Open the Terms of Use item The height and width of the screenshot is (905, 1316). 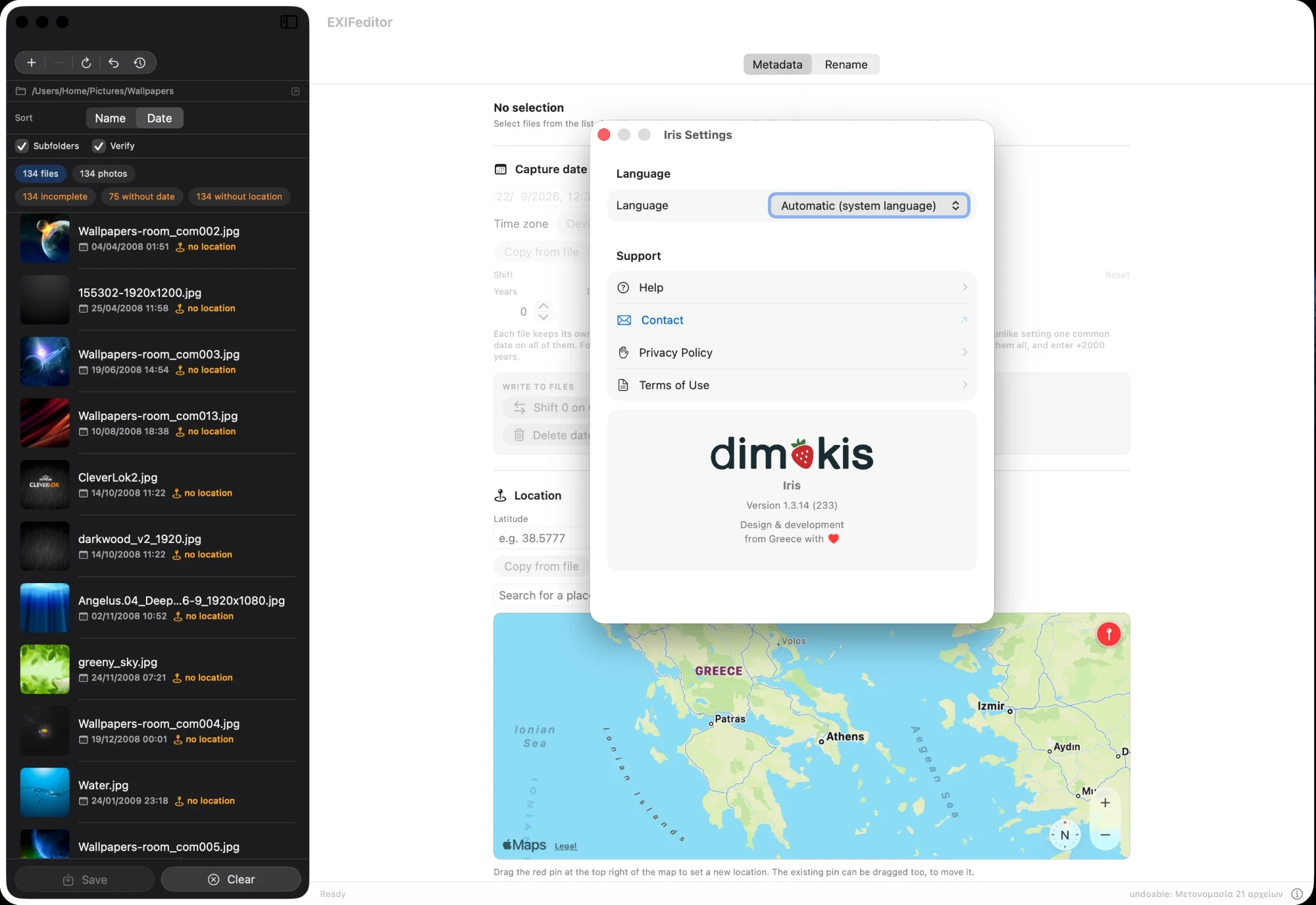(792, 385)
